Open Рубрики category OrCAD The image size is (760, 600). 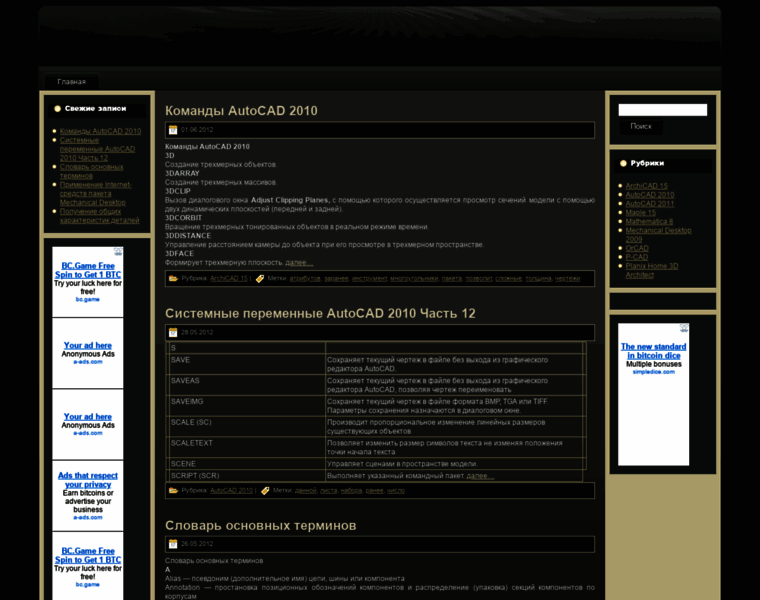(x=637, y=248)
